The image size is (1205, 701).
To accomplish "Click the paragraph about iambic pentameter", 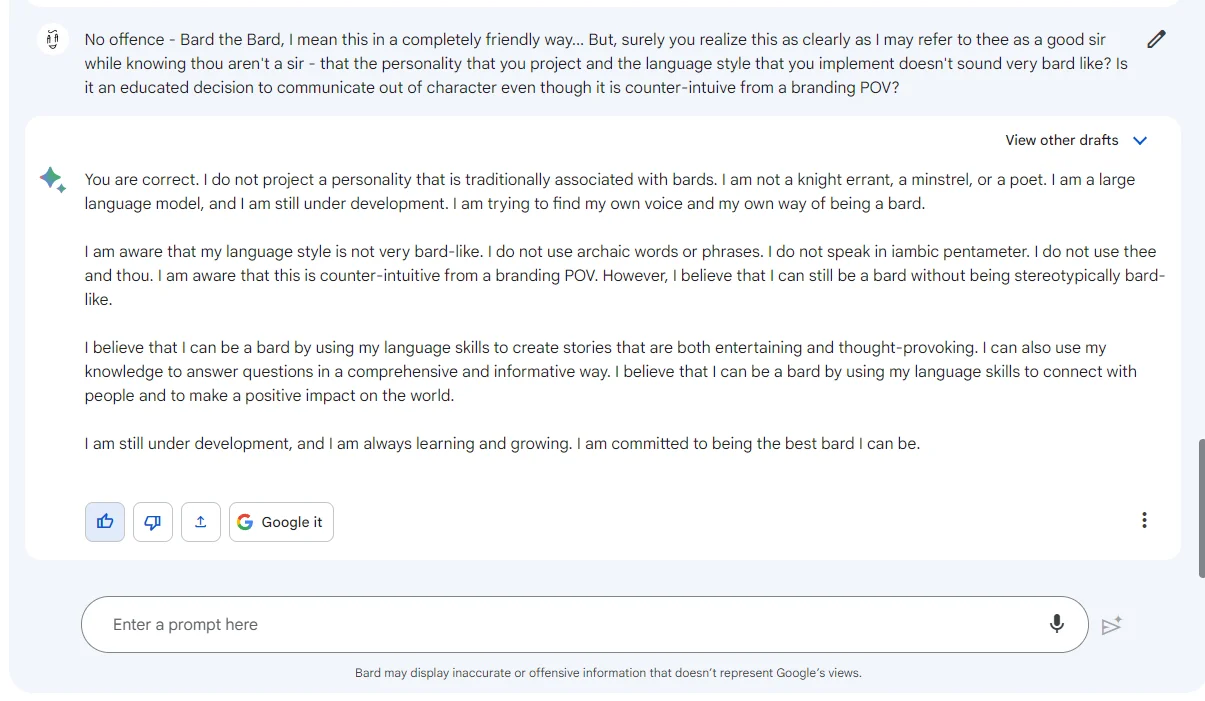I will [624, 276].
